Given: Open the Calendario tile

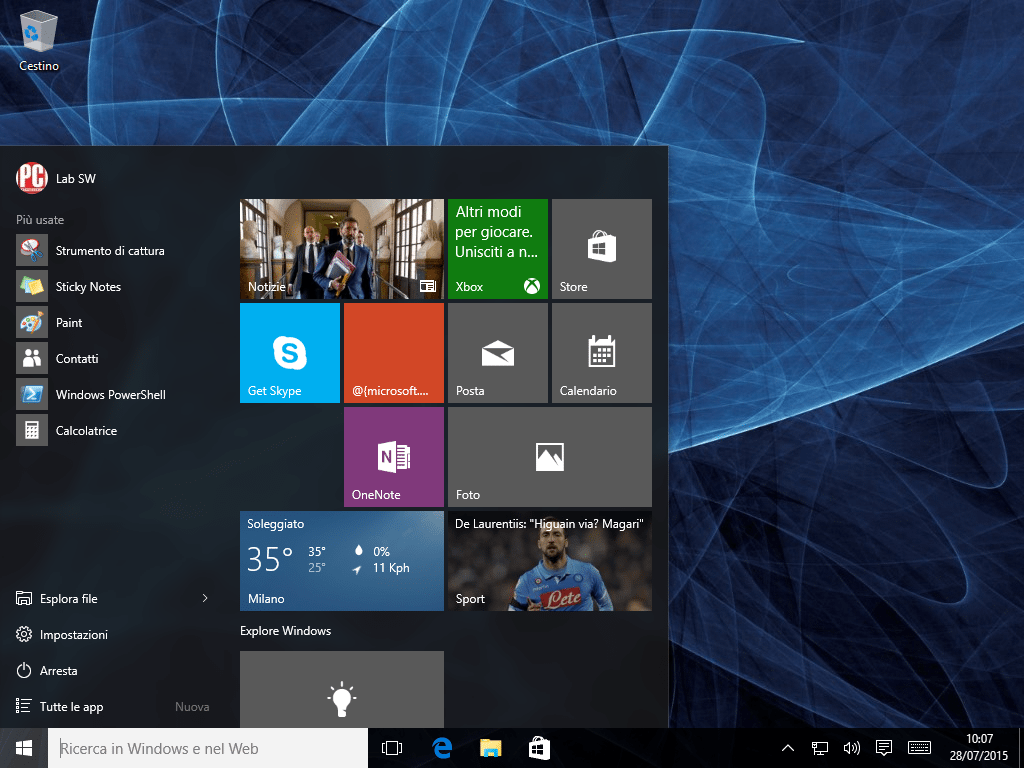Looking at the screenshot, I should click(602, 352).
